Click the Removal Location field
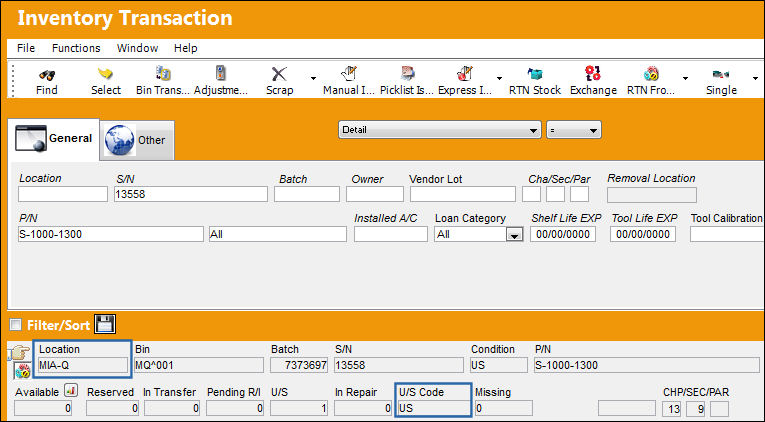 tap(652, 195)
